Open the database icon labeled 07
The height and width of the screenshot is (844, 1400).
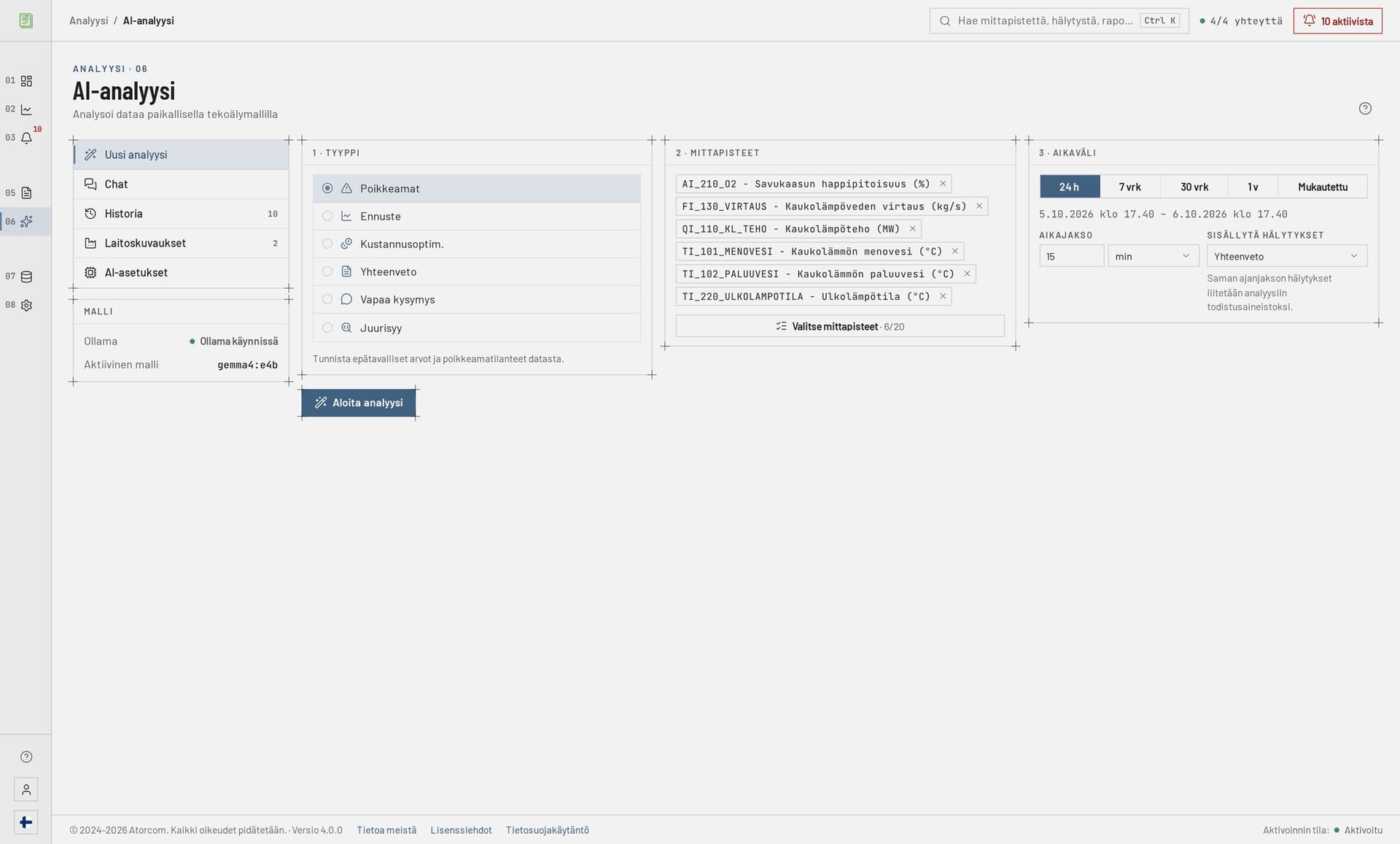coord(26,276)
